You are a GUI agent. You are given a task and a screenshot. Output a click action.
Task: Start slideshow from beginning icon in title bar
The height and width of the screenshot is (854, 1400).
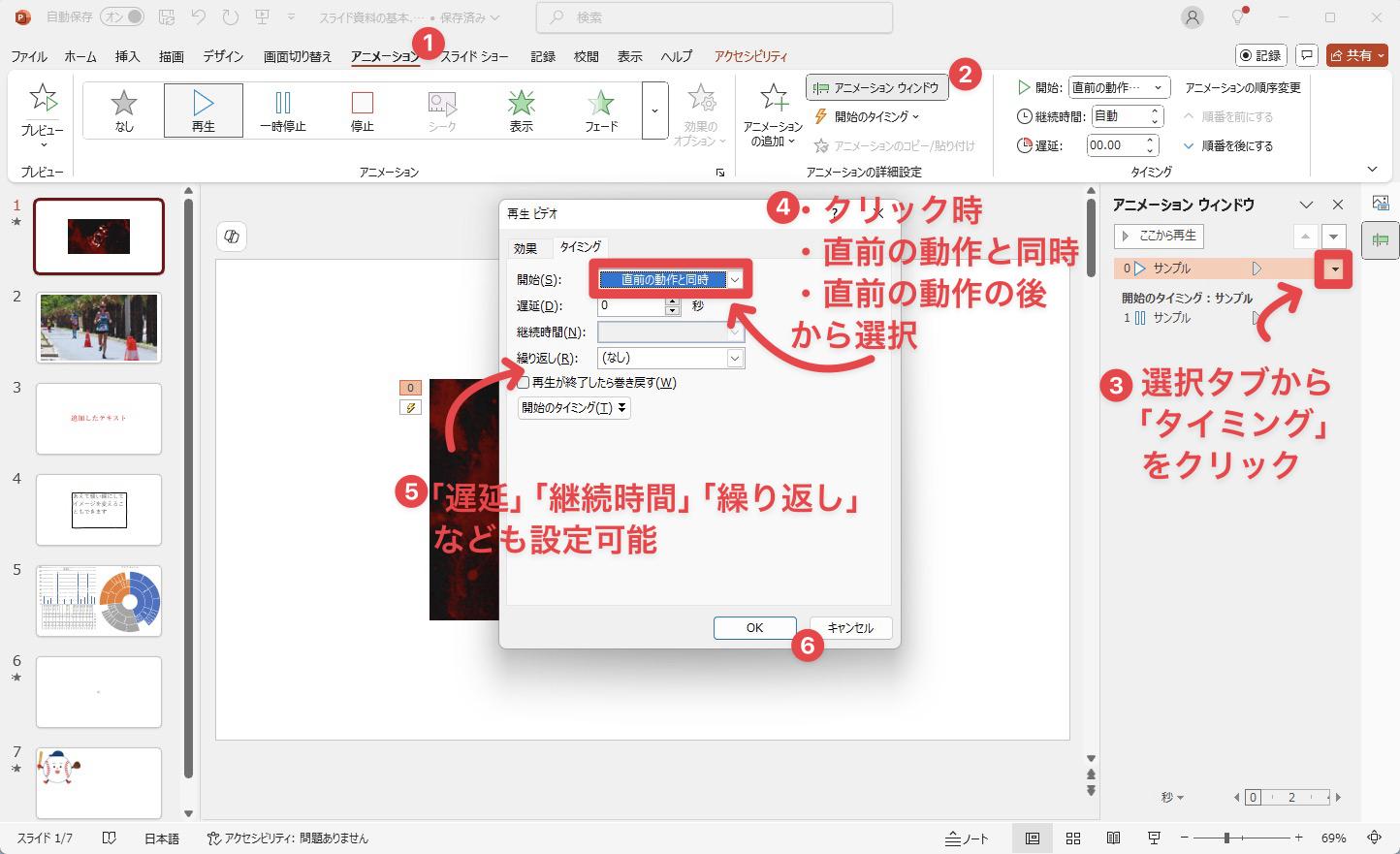click(262, 17)
